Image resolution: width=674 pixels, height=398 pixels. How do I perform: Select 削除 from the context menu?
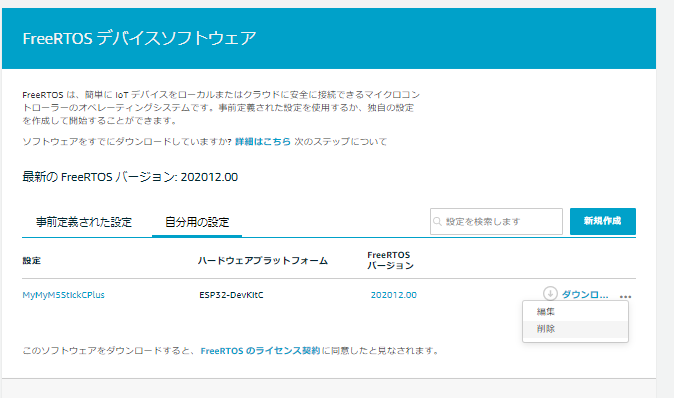click(575, 329)
